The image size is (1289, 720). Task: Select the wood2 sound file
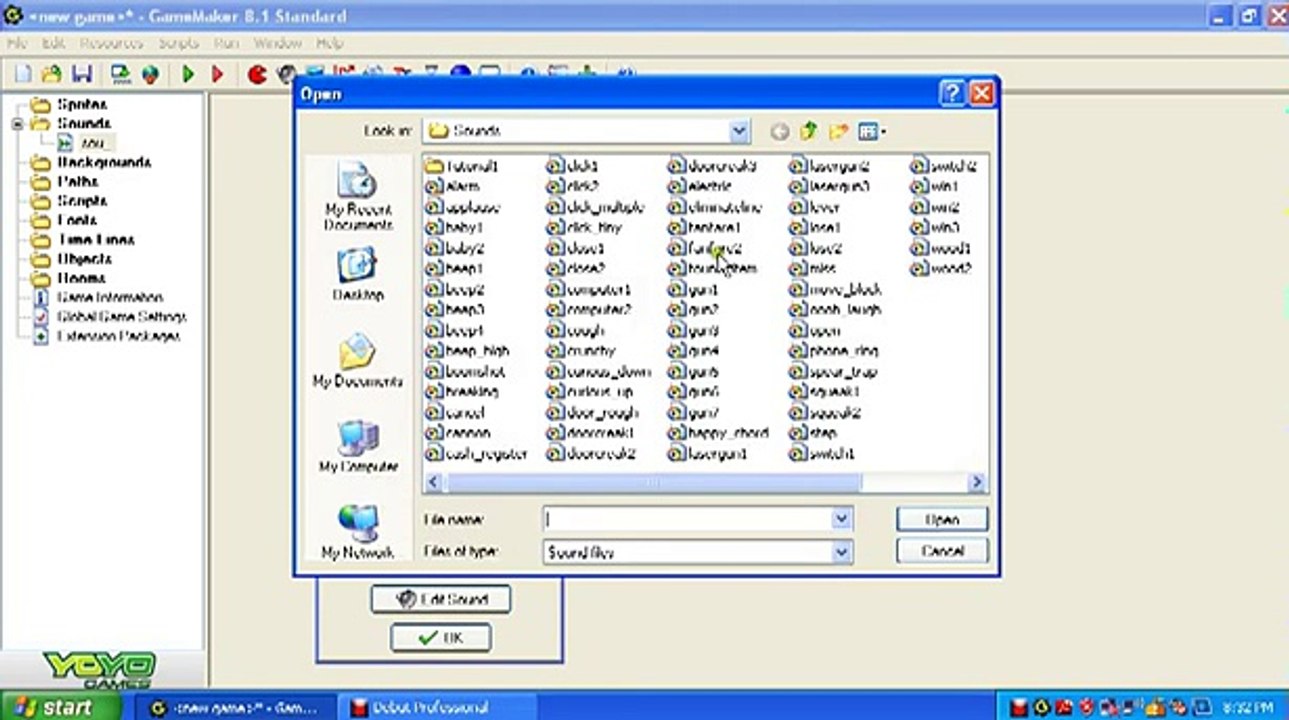941,269
